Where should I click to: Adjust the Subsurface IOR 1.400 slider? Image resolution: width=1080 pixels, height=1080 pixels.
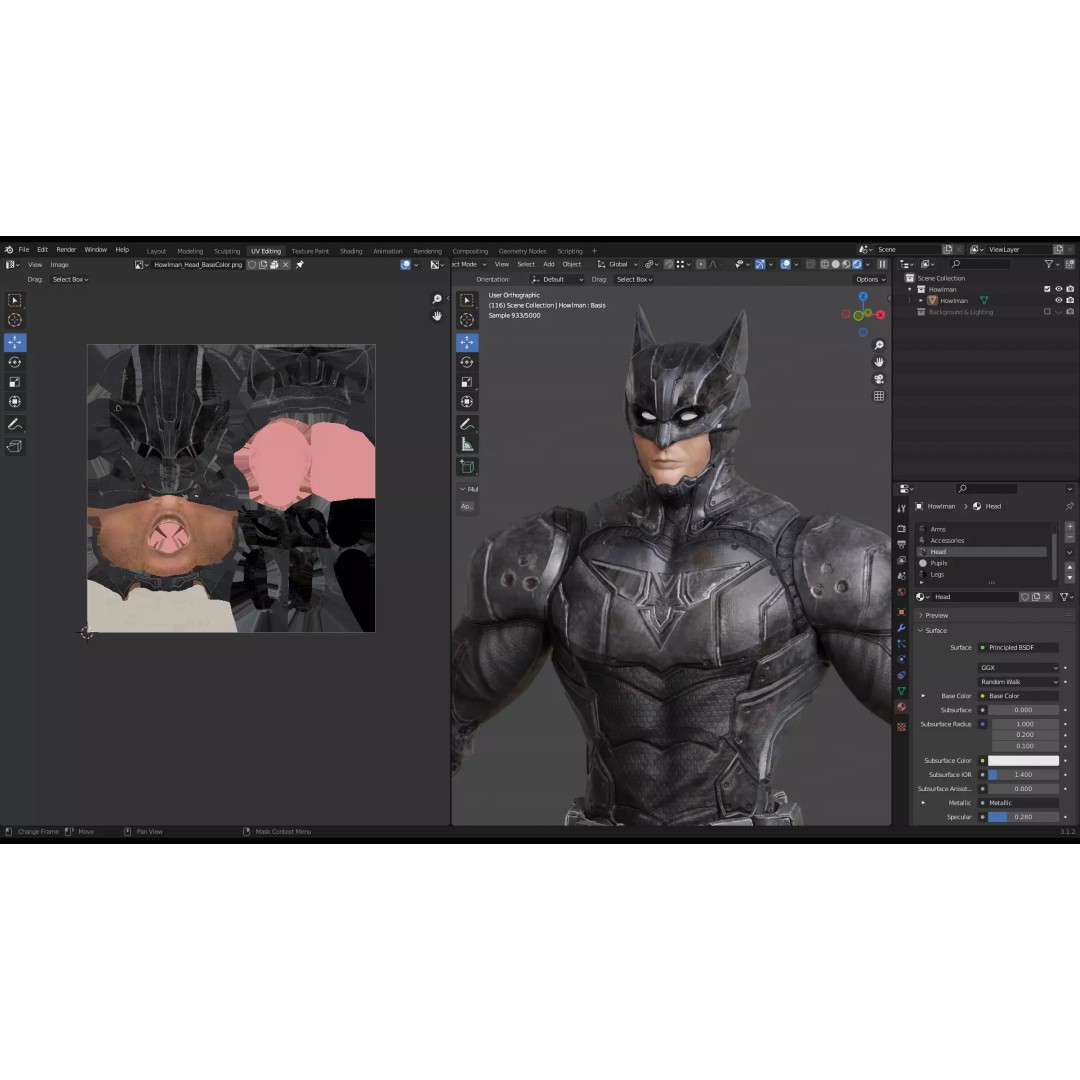coord(1023,775)
